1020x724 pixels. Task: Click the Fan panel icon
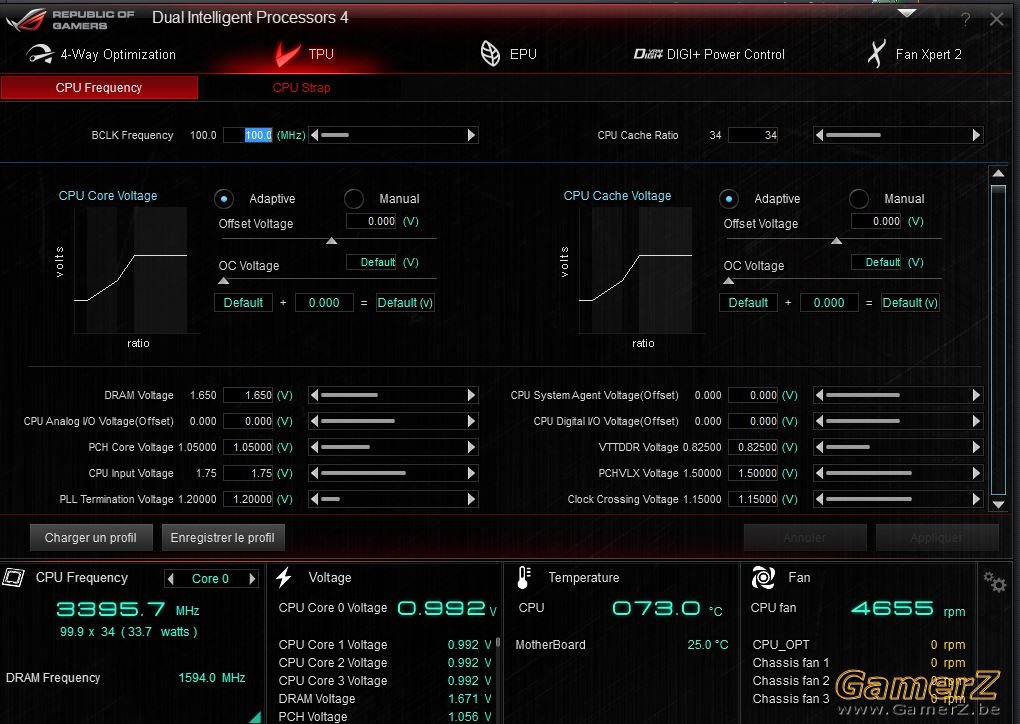[x=763, y=578]
